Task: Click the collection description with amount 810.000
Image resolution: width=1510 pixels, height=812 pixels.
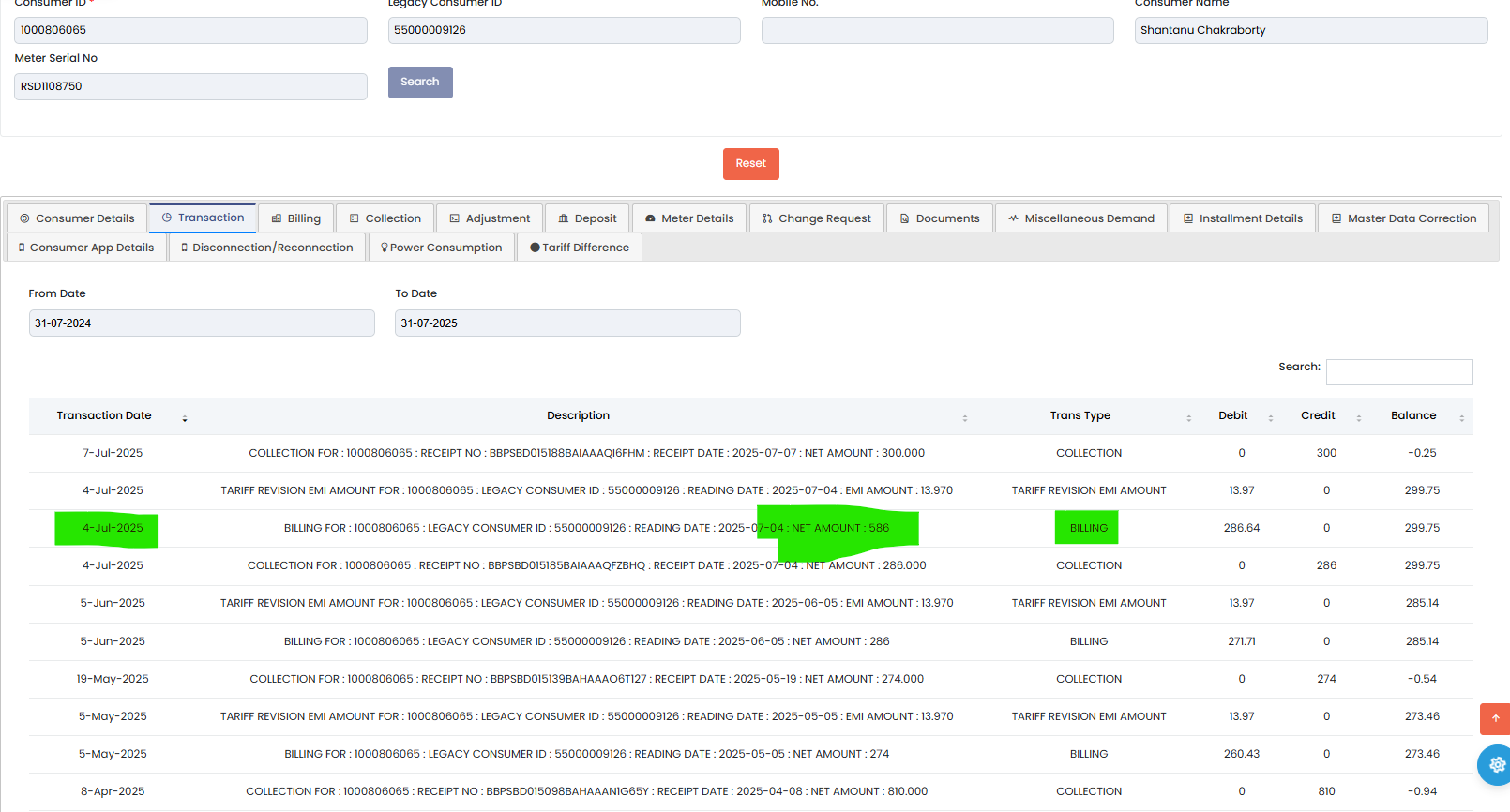Action: coord(587,791)
